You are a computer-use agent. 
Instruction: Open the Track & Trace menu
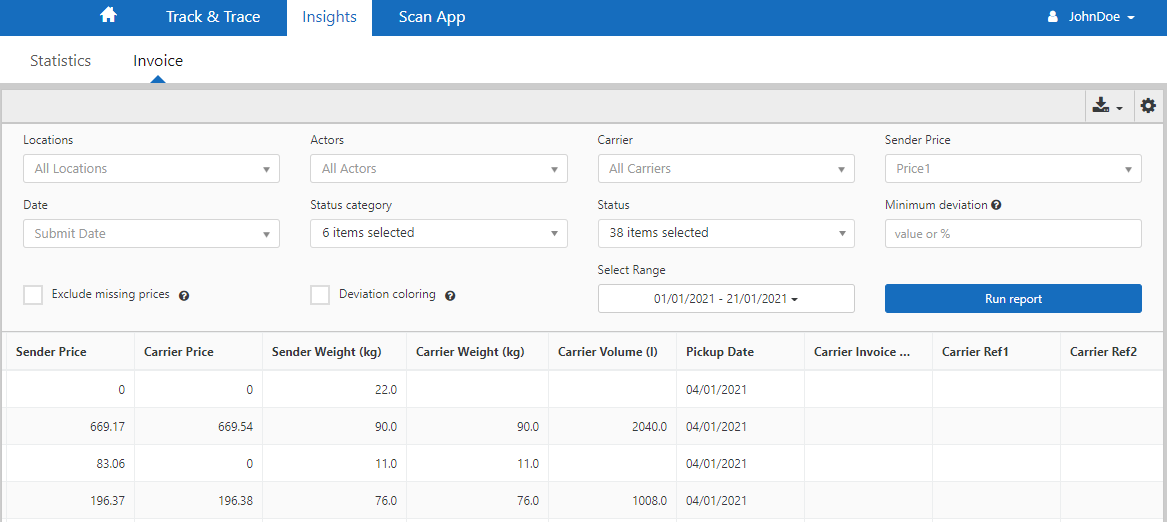213,17
